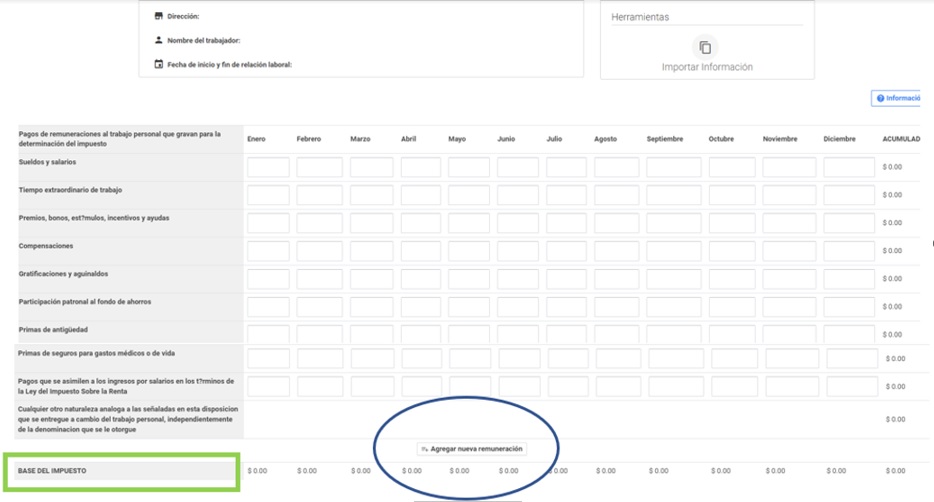Click the calendar icon beside Fecha de inicio

(x=158, y=65)
